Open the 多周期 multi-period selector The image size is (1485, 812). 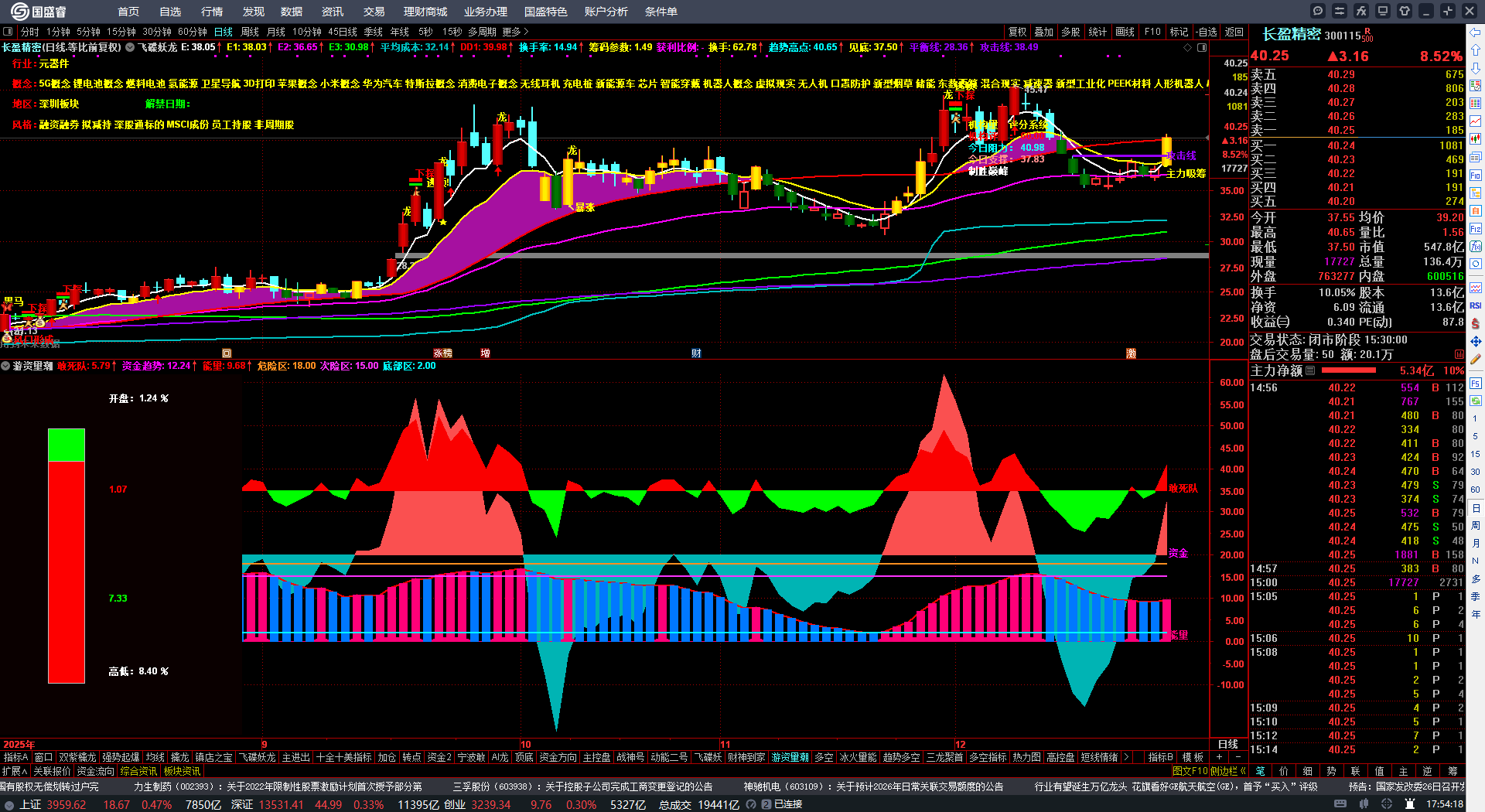tap(482, 32)
